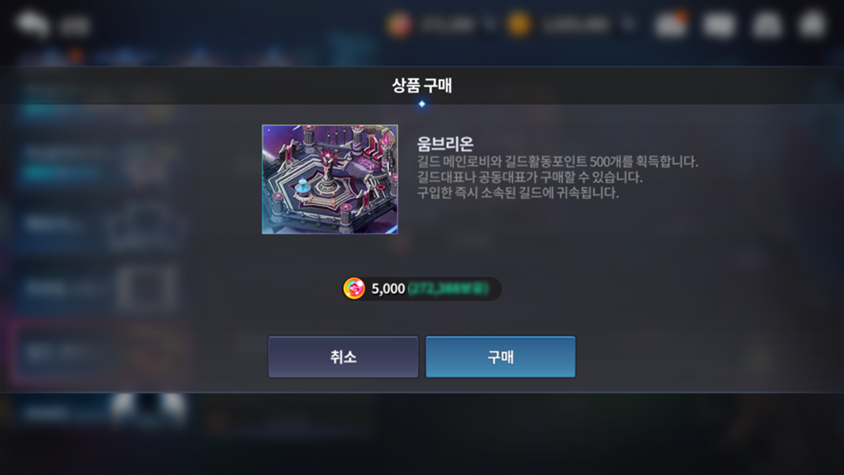Add gold coin currency via plus sign
This screenshot has height=475, width=844.
pos(628,24)
